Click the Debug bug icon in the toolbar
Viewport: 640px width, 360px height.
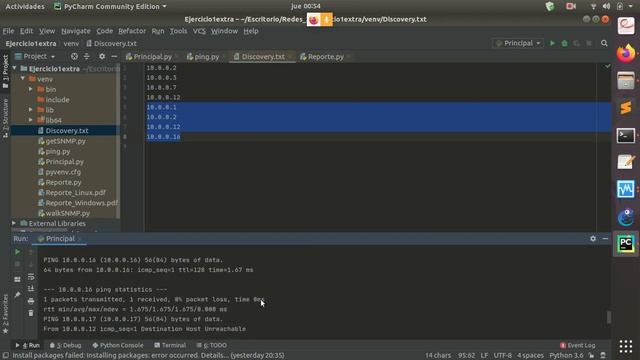[x=564, y=43]
